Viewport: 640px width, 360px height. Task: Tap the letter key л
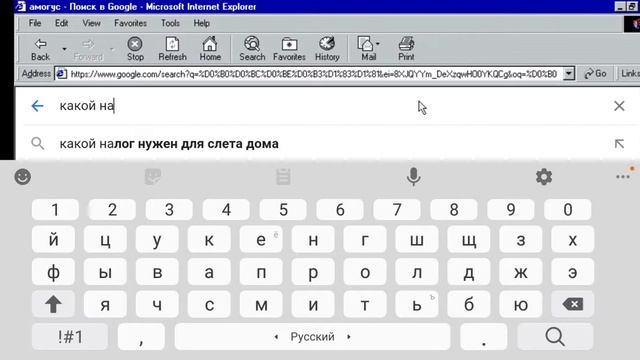point(417,272)
